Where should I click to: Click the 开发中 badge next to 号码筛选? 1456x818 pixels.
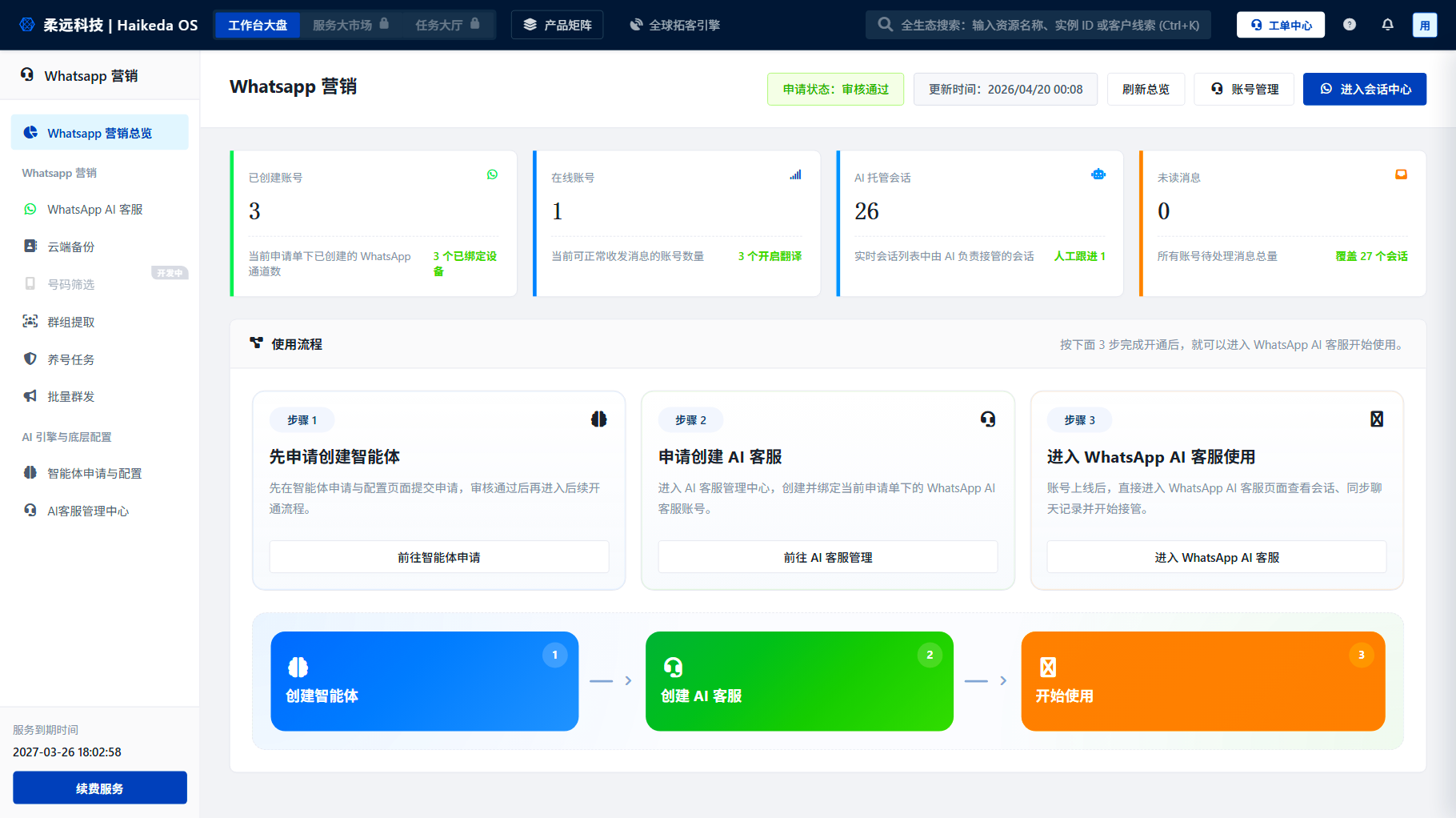pyautogui.click(x=170, y=273)
